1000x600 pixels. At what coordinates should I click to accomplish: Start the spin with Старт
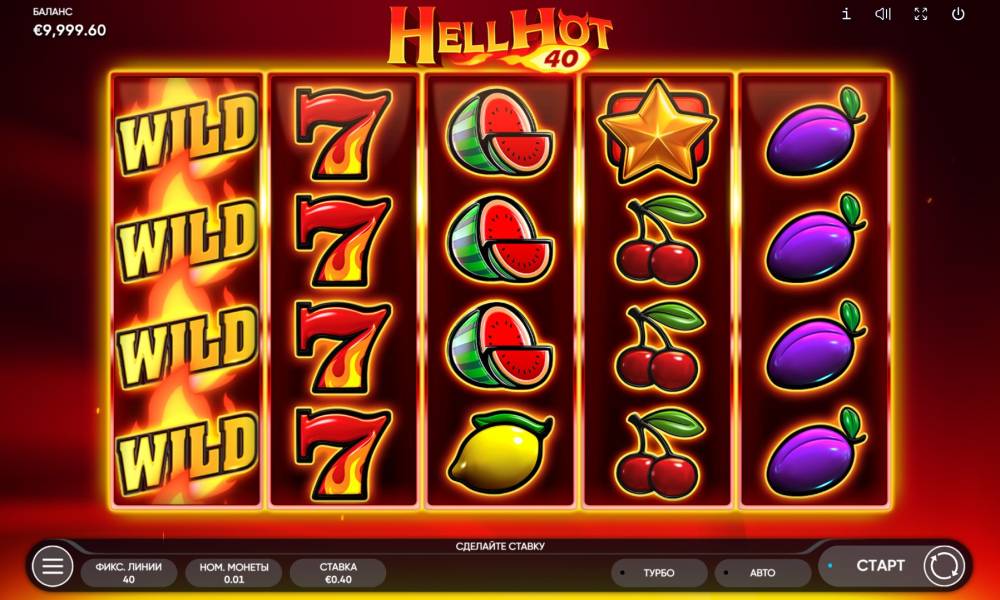(880, 566)
